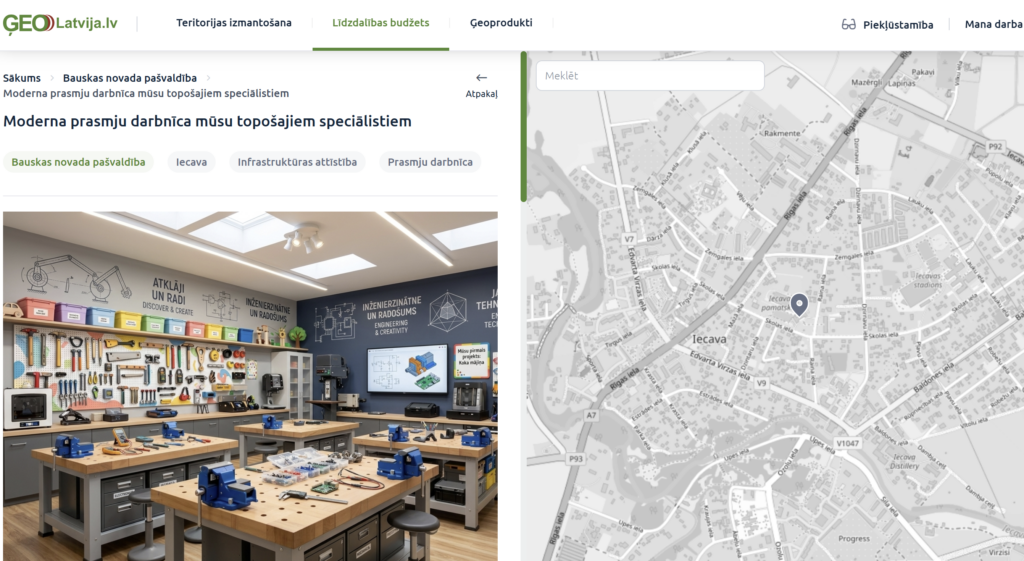1024x561 pixels.
Task: Open the Ģeoprodukti menu item
Action: (501, 23)
